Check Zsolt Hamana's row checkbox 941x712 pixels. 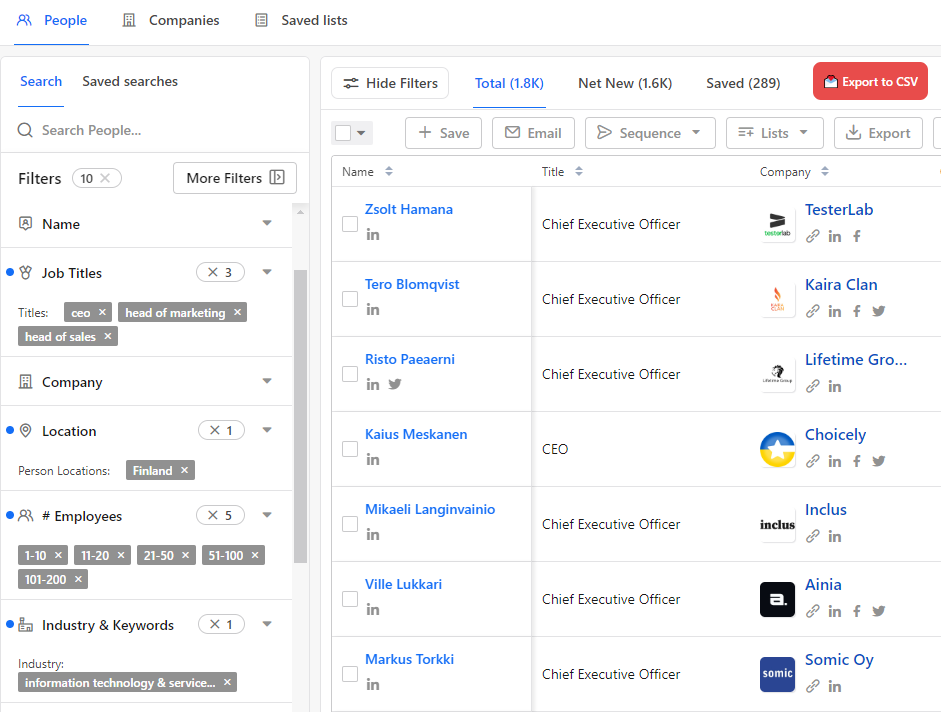click(x=350, y=224)
